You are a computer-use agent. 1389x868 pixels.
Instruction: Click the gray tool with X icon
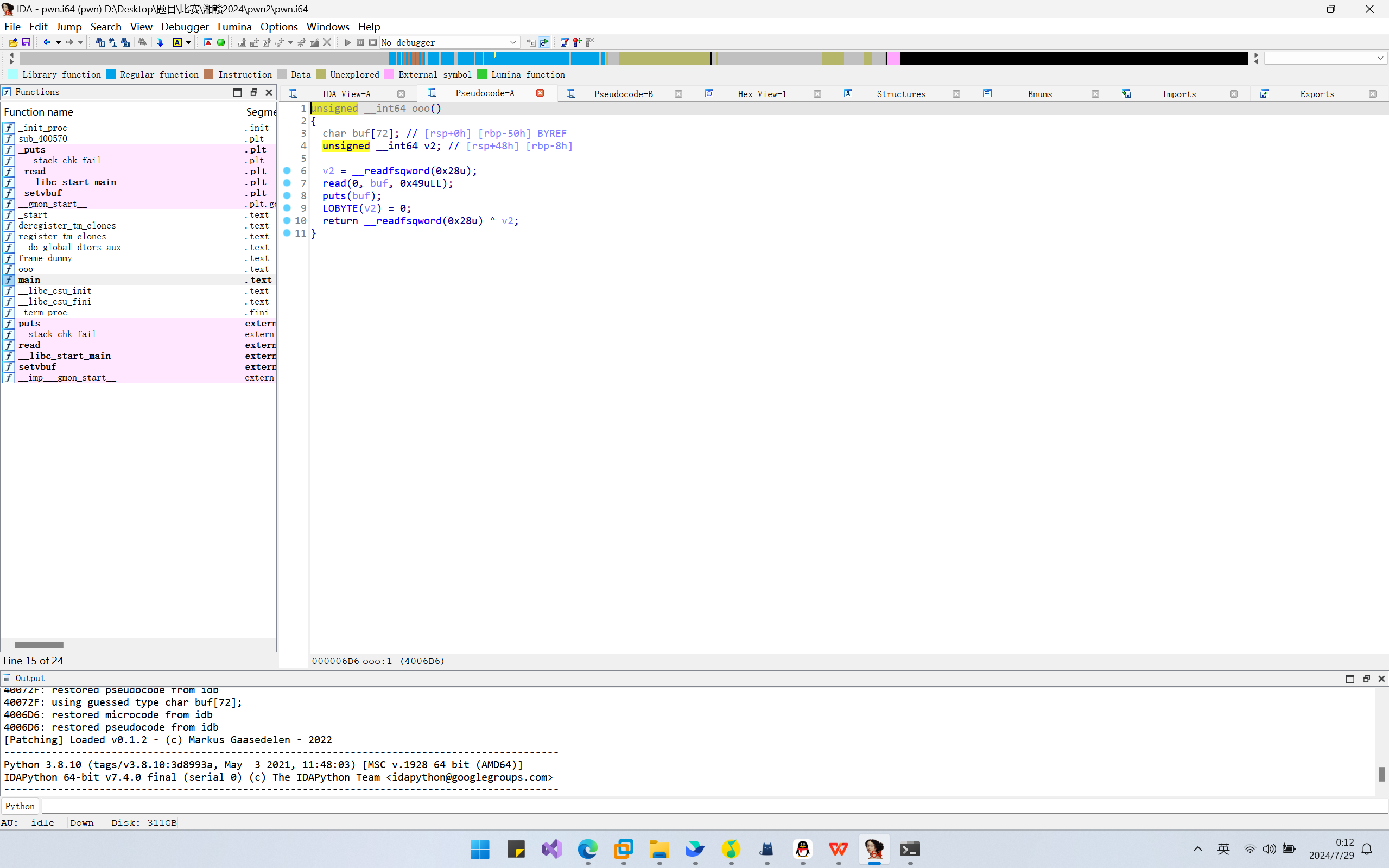590,42
